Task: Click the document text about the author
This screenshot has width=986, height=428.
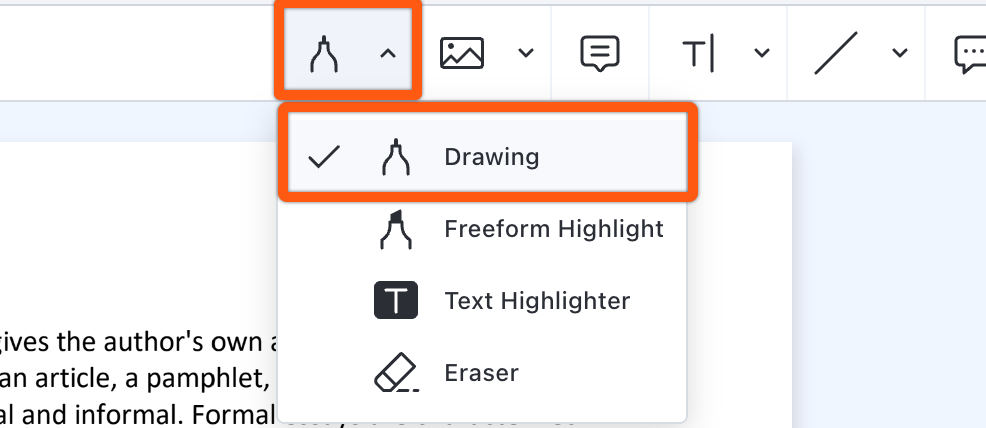Action: tap(136, 343)
